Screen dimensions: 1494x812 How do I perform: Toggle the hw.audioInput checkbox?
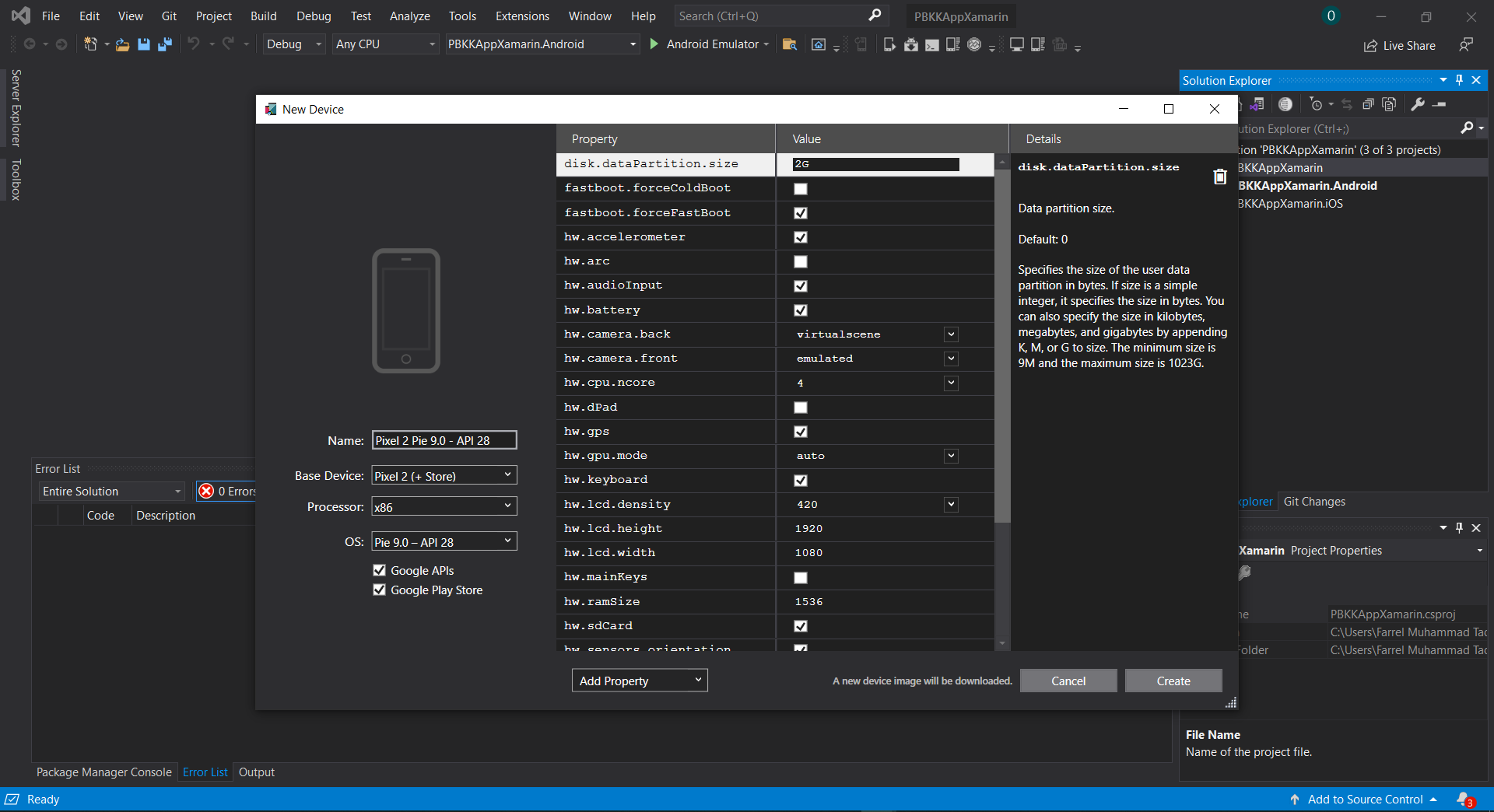pyautogui.click(x=801, y=286)
